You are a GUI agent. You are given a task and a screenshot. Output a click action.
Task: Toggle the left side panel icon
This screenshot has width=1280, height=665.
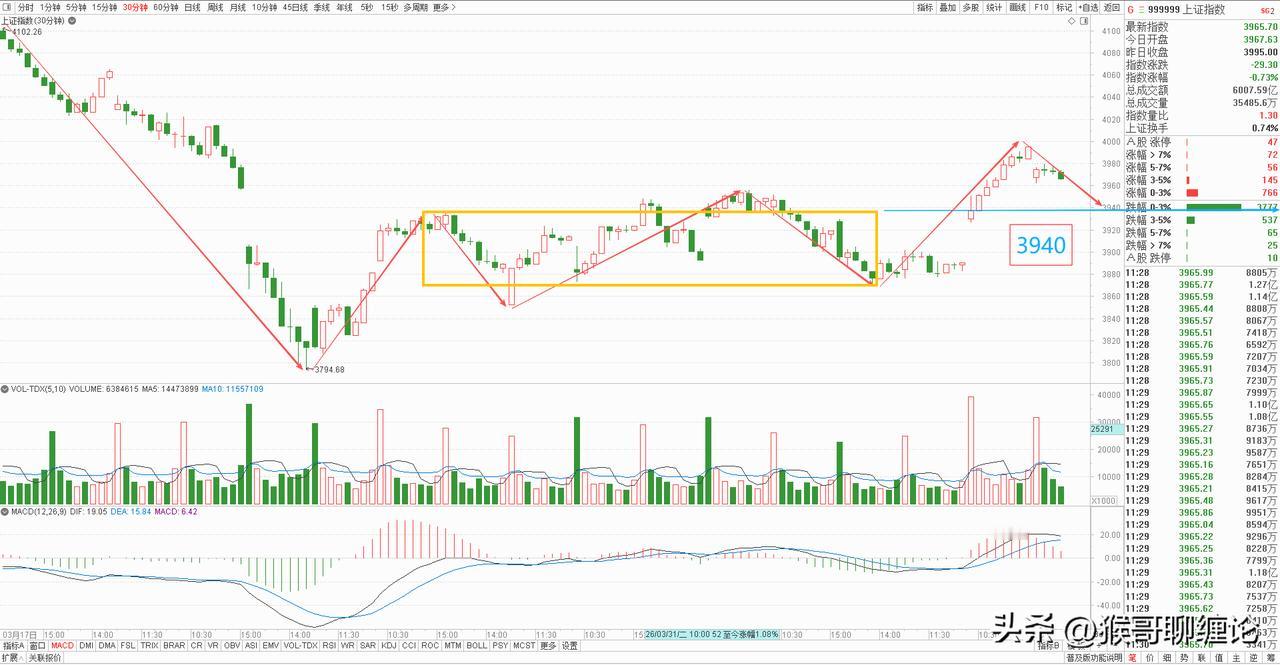(x=7, y=7)
